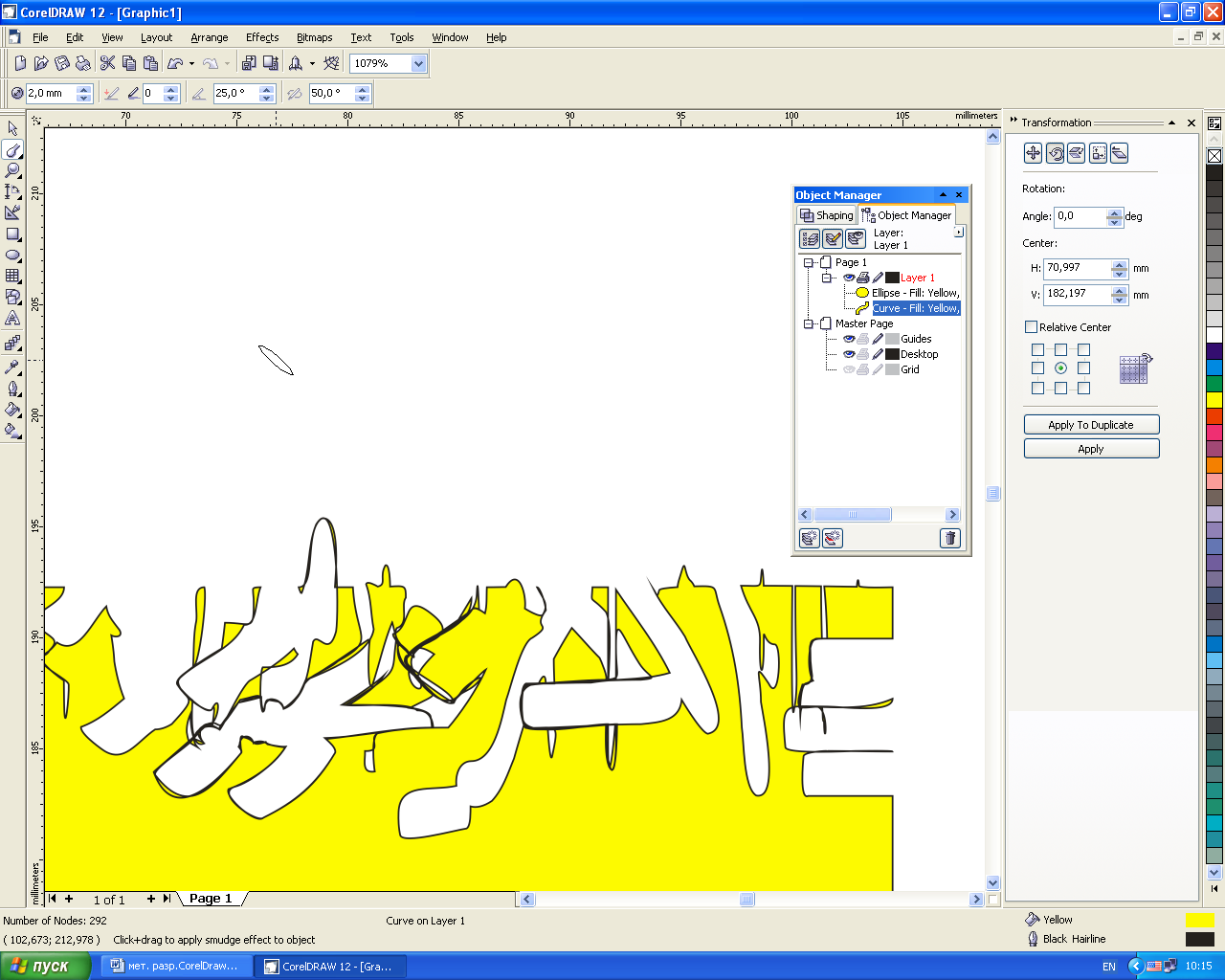Show the Grid layer eye icon

coord(849,369)
